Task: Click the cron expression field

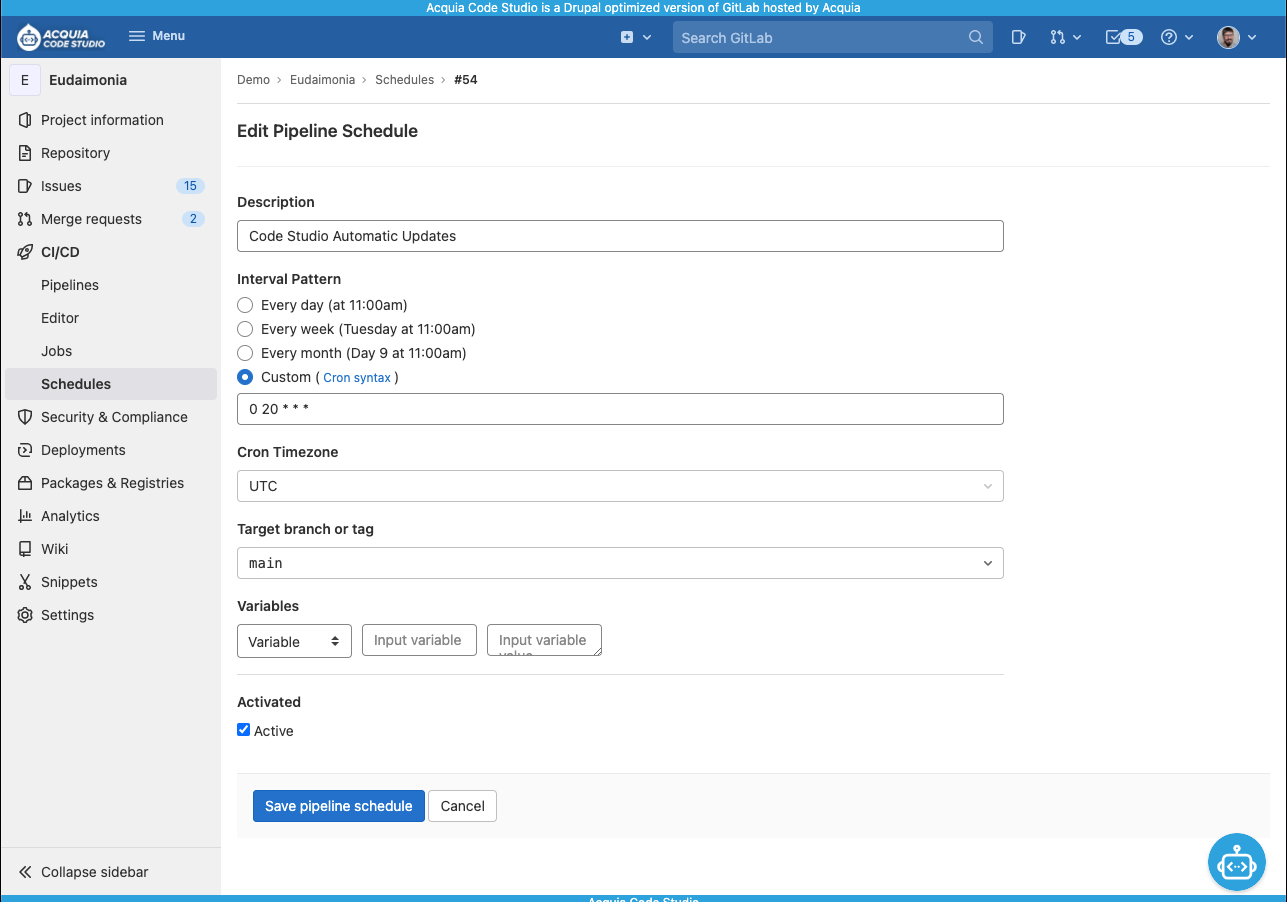Action: tap(620, 409)
